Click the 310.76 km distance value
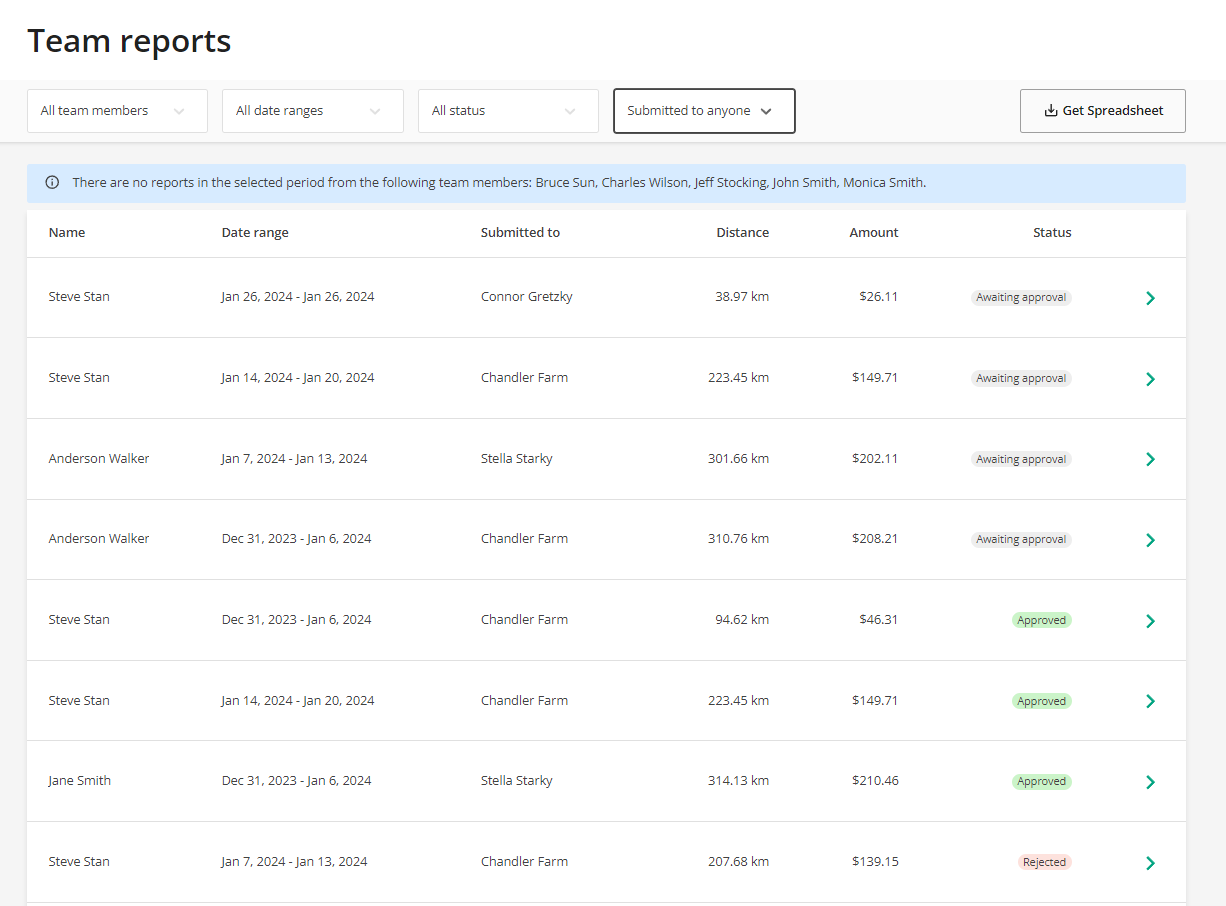Image resolution: width=1226 pixels, height=906 pixels. (x=738, y=539)
